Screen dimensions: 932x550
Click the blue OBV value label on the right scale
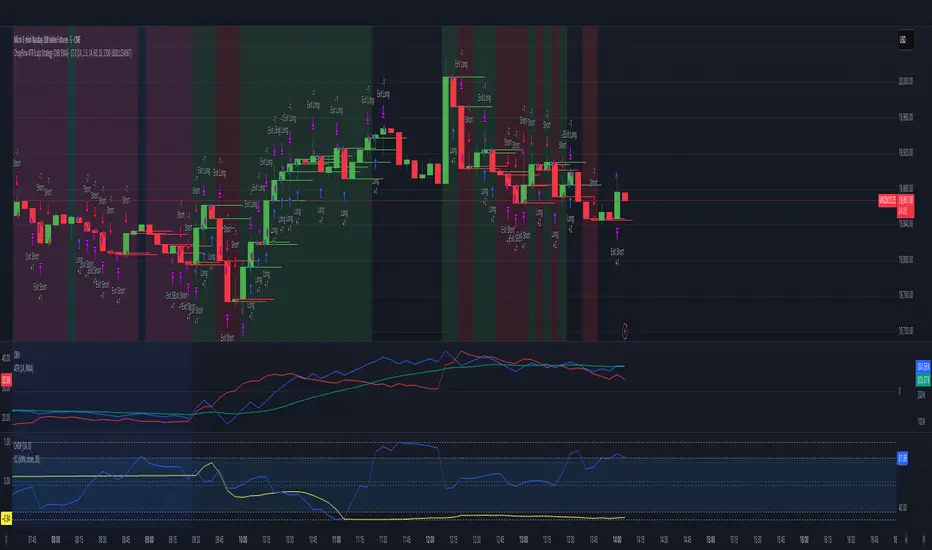coord(924,366)
